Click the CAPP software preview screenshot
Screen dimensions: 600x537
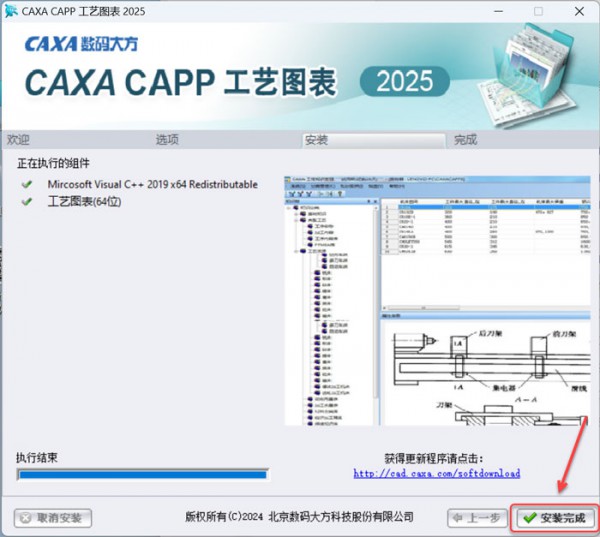pos(437,301)
